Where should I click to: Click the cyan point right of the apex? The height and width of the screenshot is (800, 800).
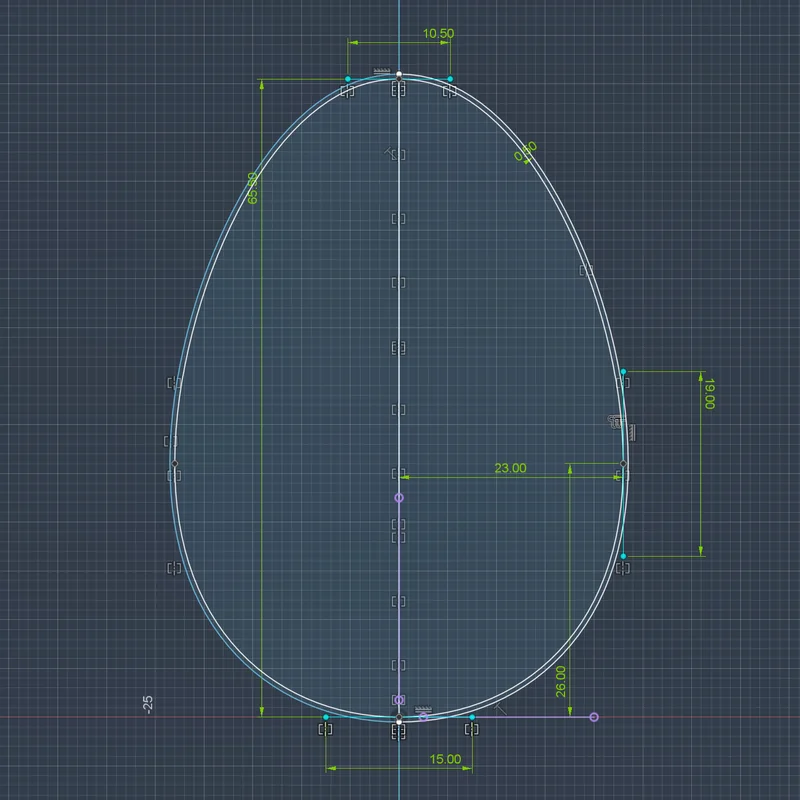pyautogui.click(x=450, y=79)
